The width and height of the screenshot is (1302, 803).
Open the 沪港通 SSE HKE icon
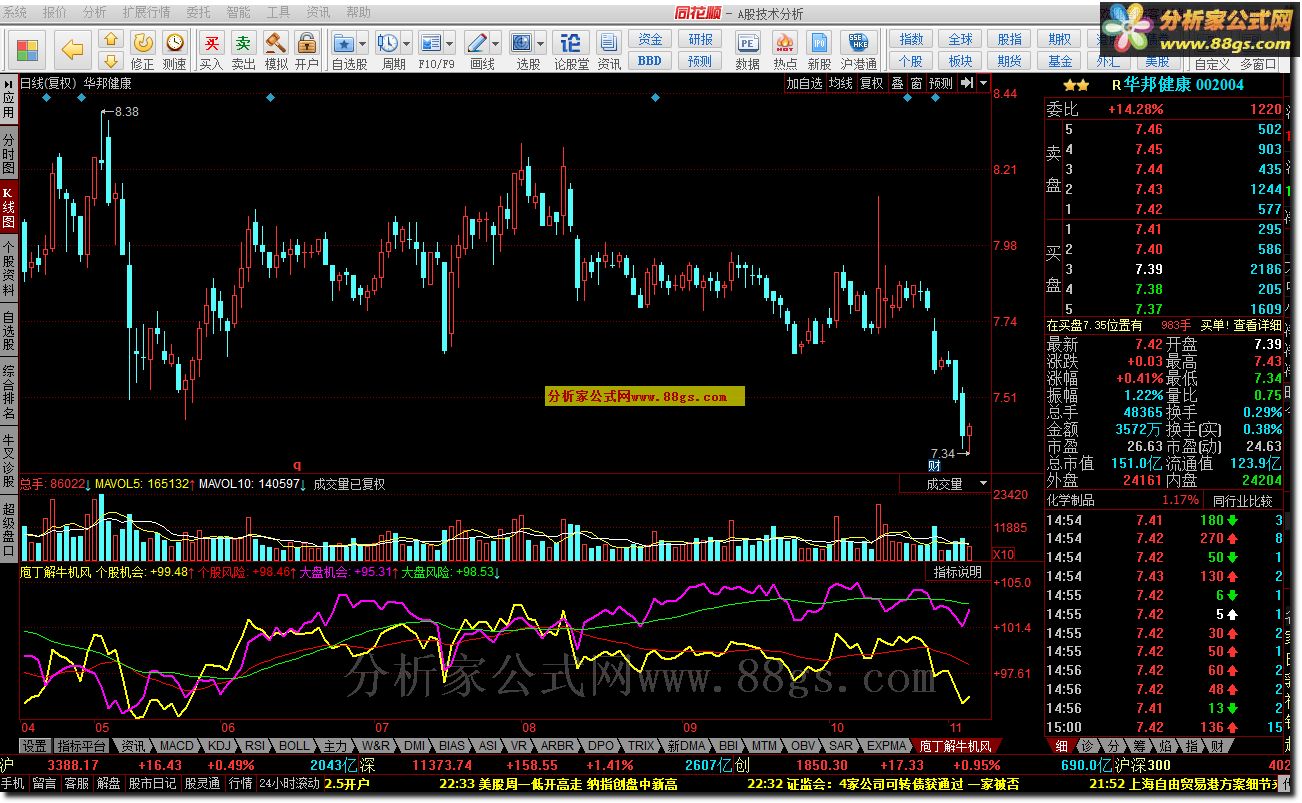tap(858, 43)
